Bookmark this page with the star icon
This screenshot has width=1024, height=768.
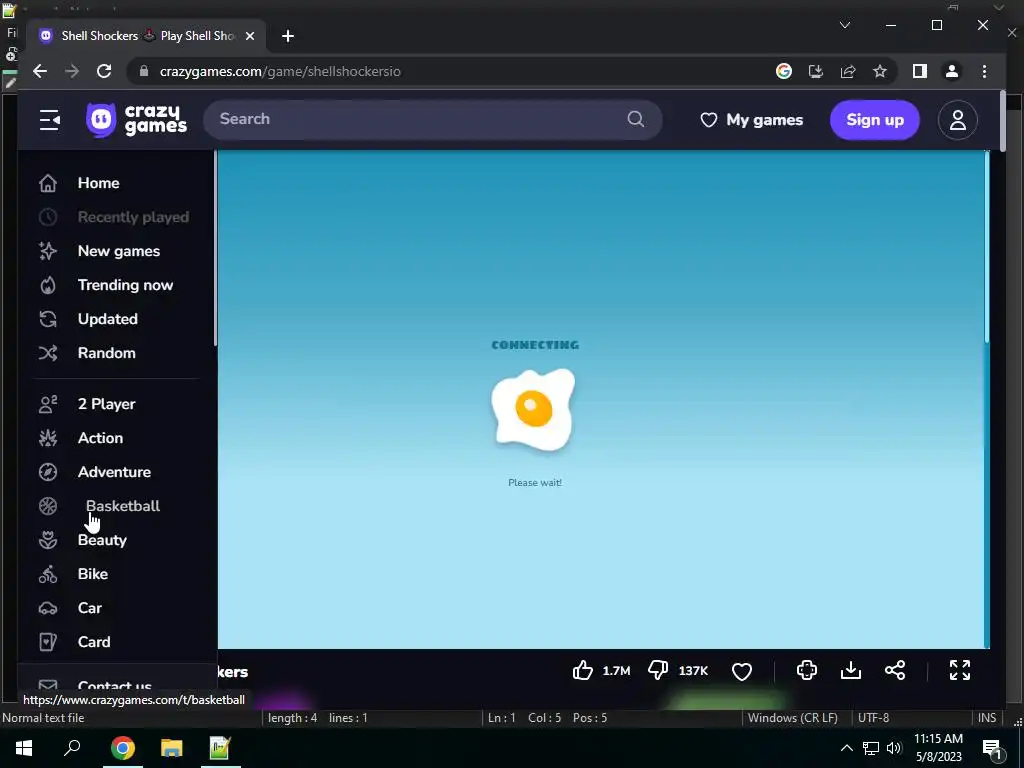pyautogui.click(x=880, y=71)
